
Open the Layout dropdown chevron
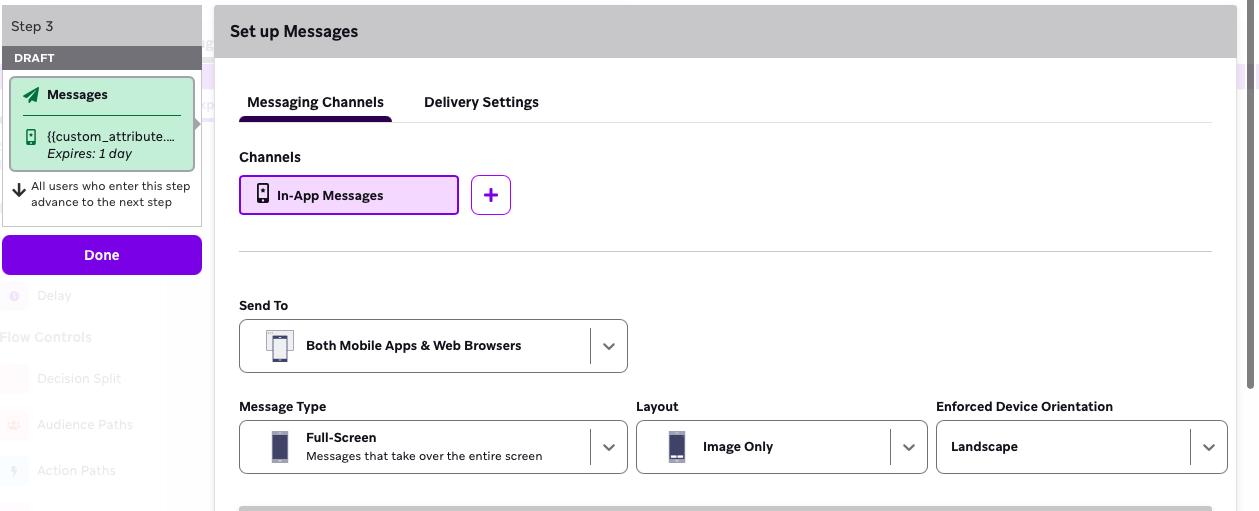click(908, 447)
